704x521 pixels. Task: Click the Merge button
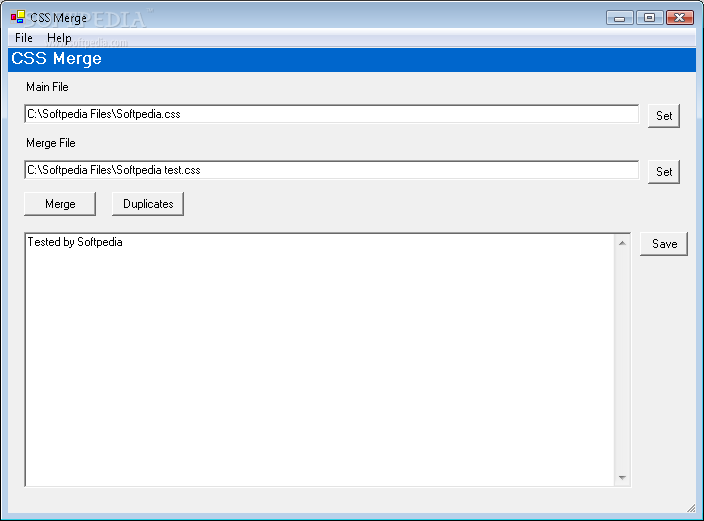60,204
